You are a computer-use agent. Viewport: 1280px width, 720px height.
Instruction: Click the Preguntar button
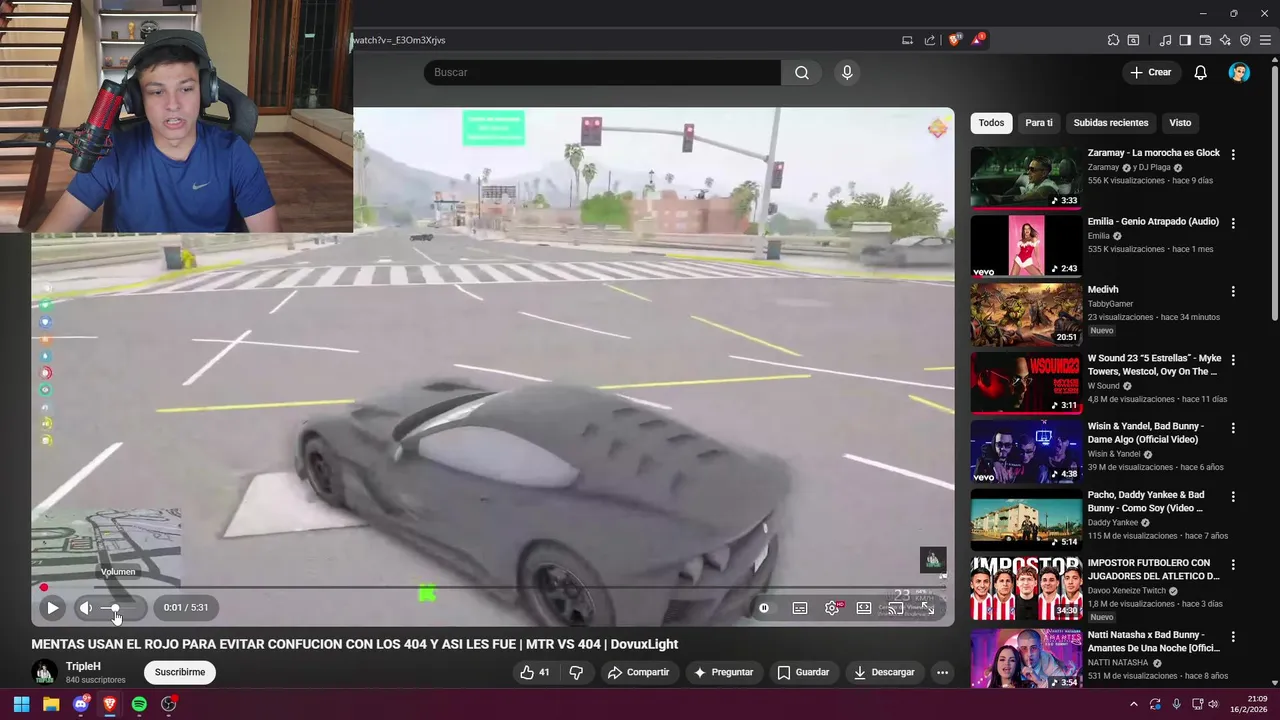(723, 672)
